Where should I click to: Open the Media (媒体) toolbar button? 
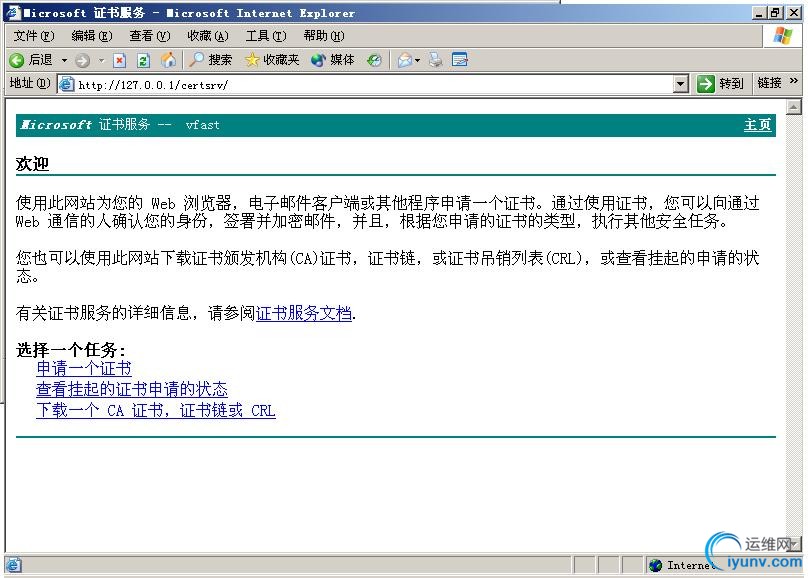333,60
